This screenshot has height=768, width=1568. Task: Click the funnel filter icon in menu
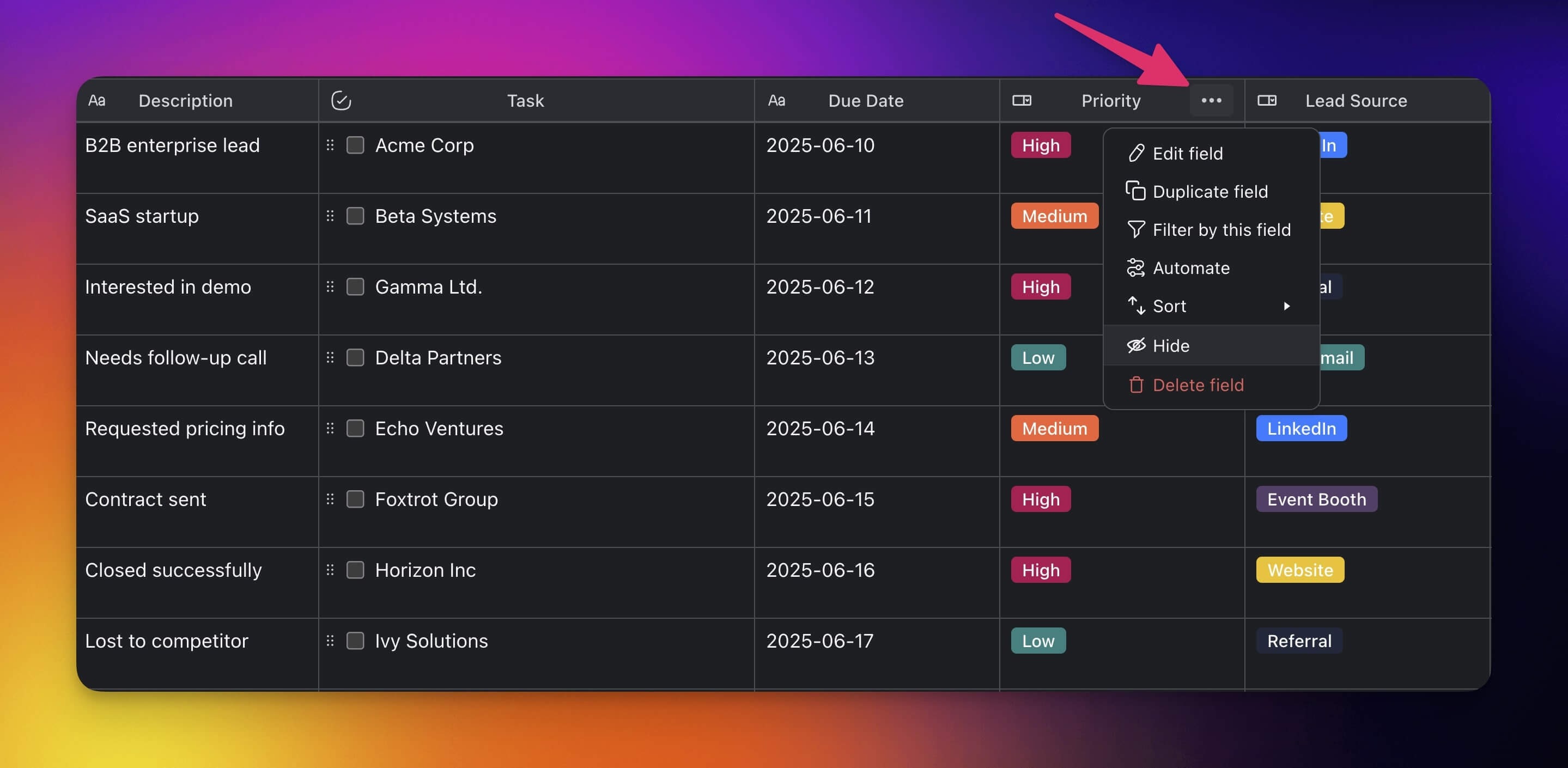(x=1135, y=229)
